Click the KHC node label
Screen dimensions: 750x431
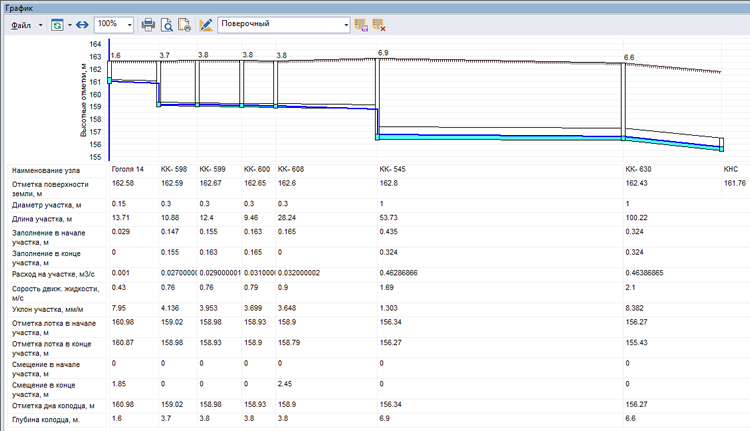pos(731,170)
